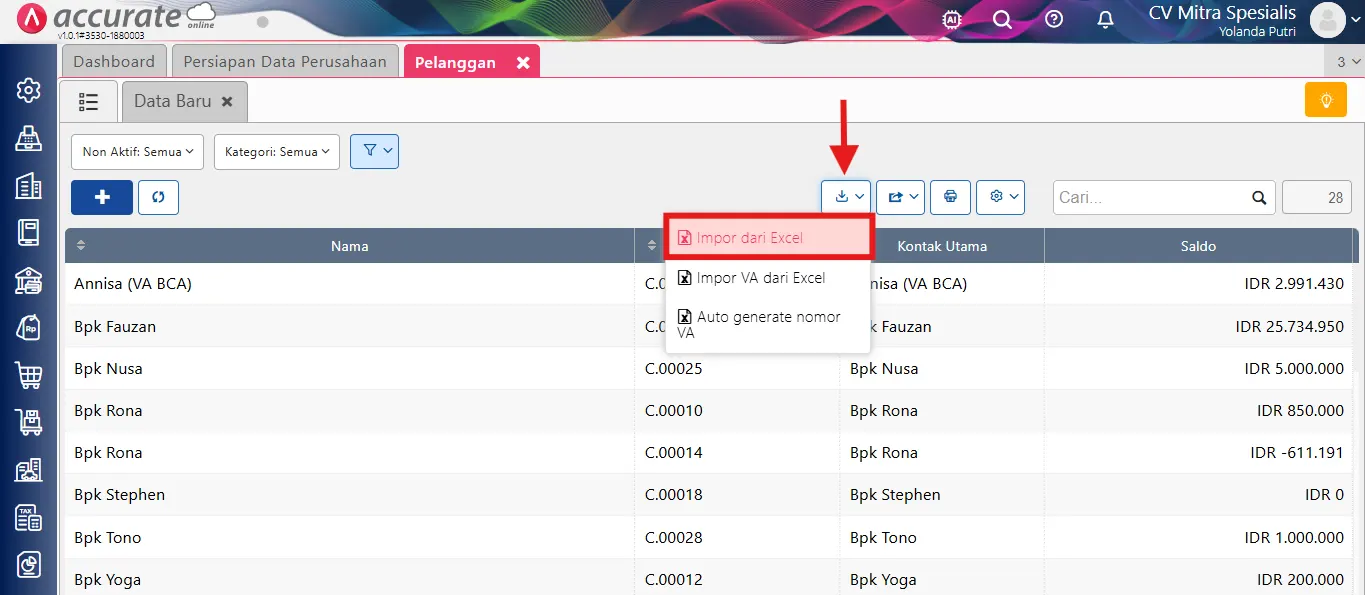Close the Pelanggan tab
1365x595 pixels.
[x=523, y=62]
